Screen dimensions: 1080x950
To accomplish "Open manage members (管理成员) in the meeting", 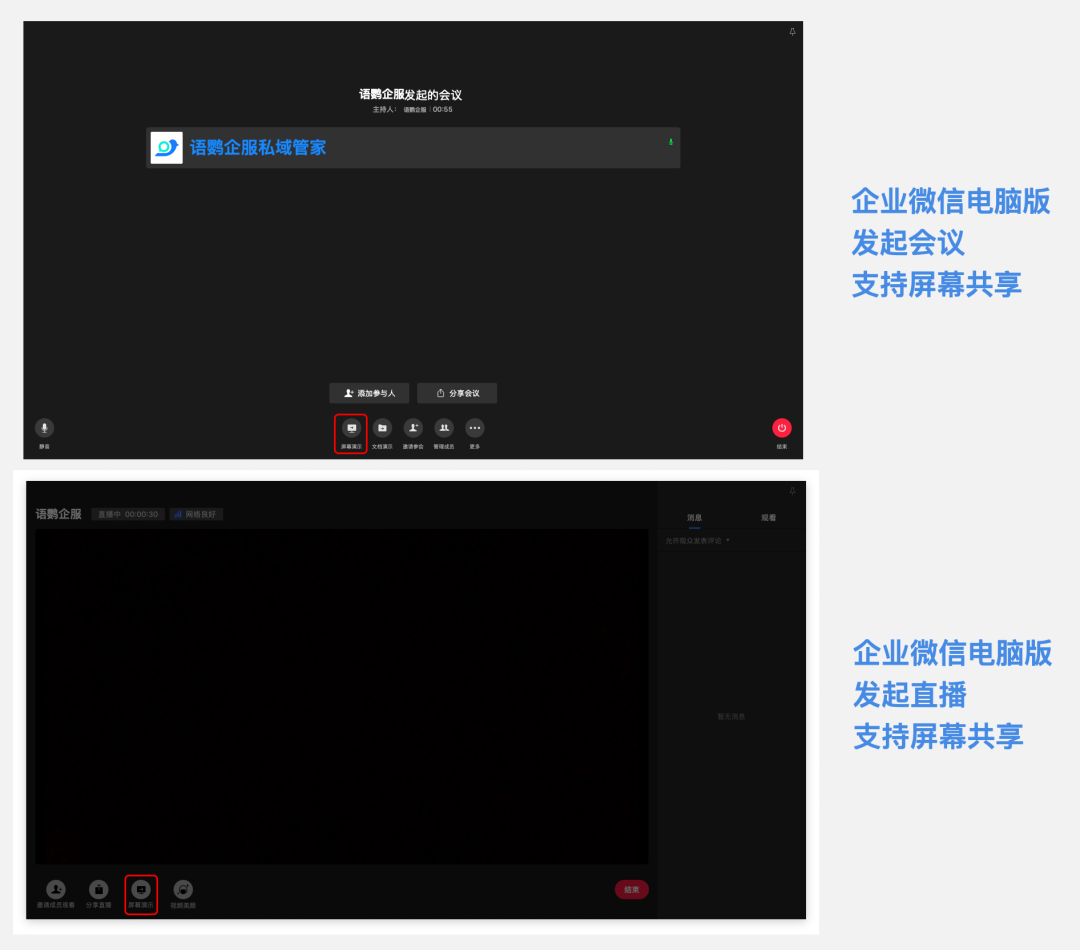I will 444,428.
